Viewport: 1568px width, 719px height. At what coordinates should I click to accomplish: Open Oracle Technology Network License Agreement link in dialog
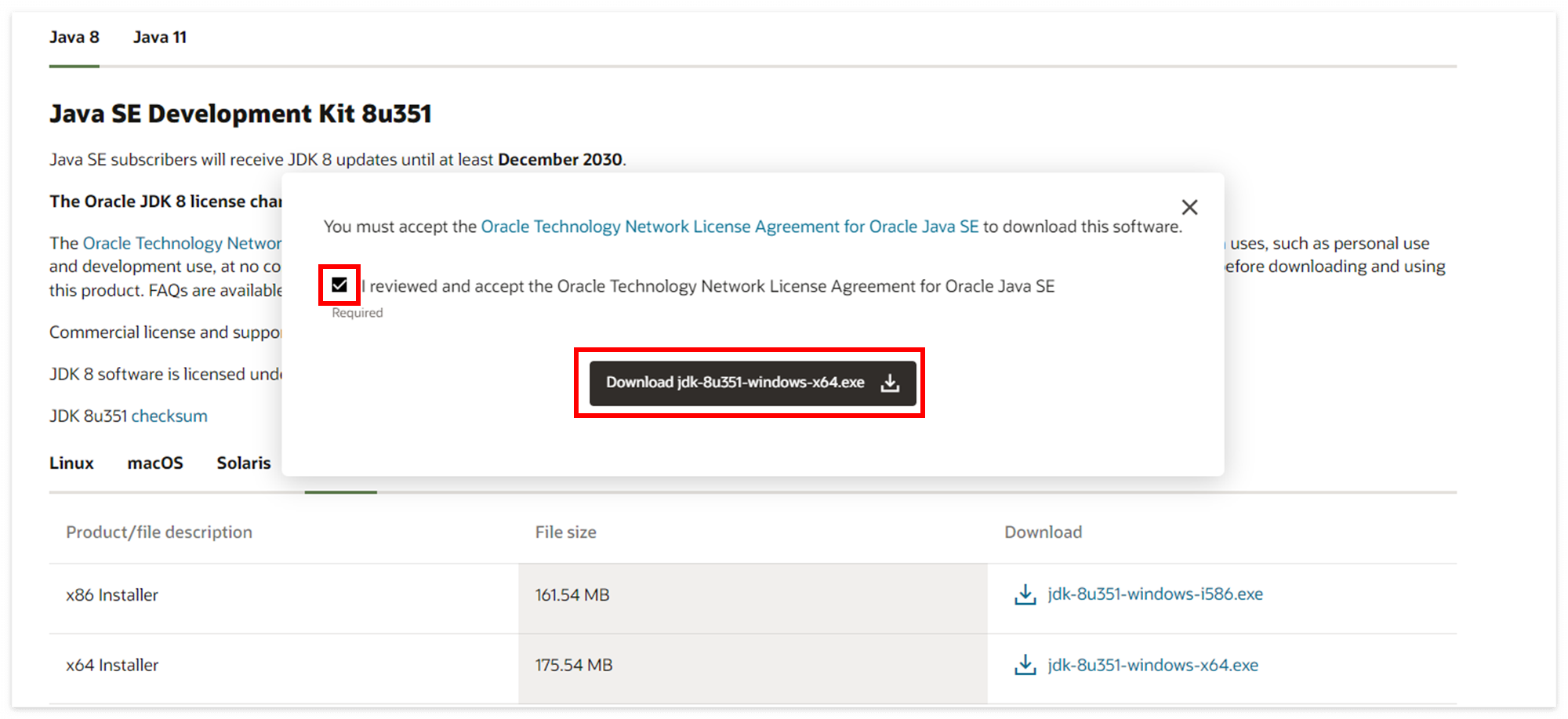tap(729, 227)
